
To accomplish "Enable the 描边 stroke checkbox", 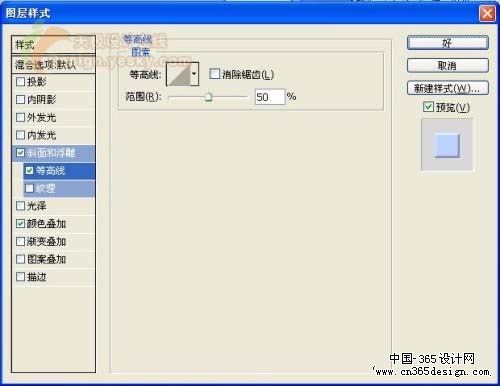I will (20, 276).
